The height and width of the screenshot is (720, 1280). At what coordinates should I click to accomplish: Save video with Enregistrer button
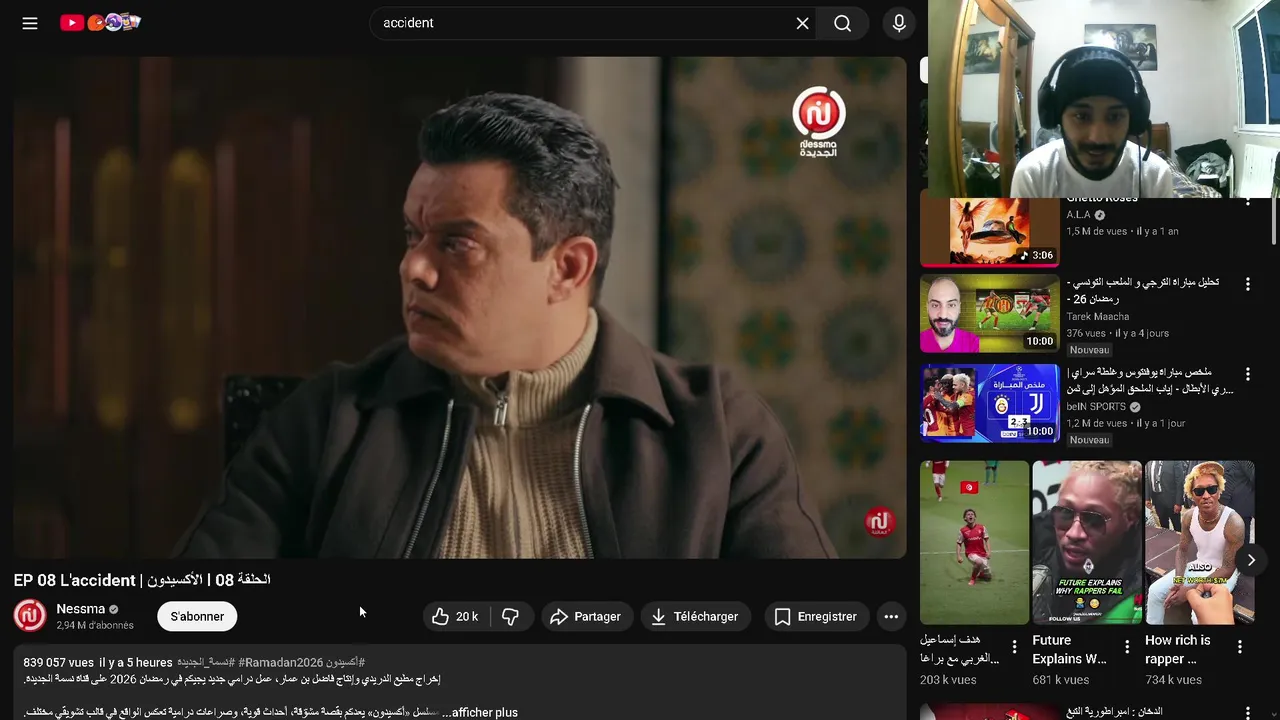[x=816, y=617]
